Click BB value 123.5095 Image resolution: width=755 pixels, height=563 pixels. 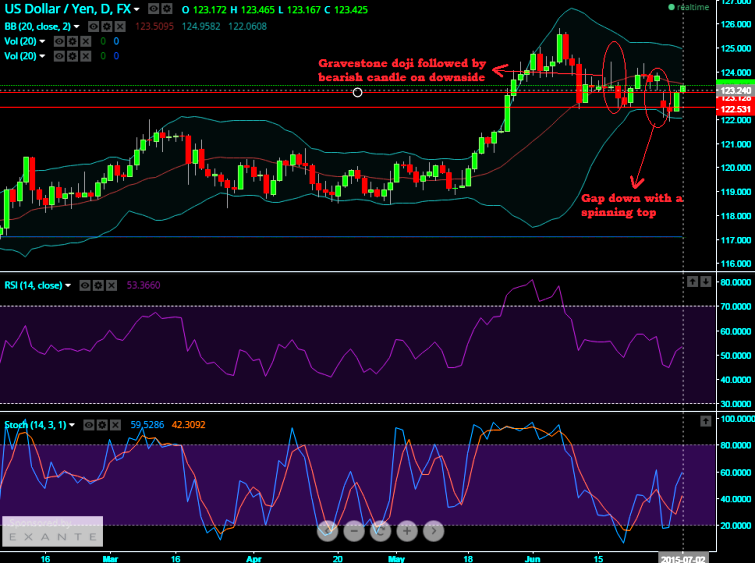tap(154, 26)
